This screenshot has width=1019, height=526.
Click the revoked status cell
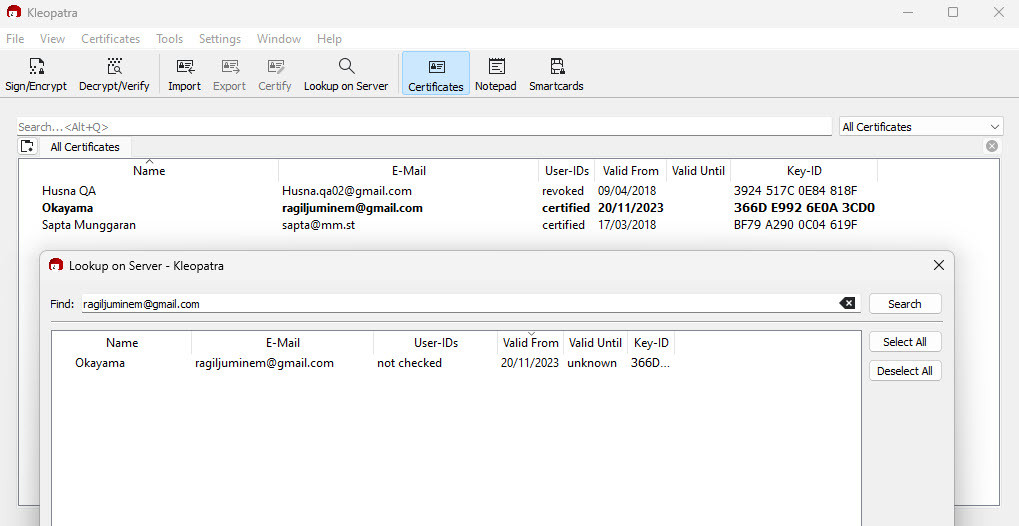(563, 191)
